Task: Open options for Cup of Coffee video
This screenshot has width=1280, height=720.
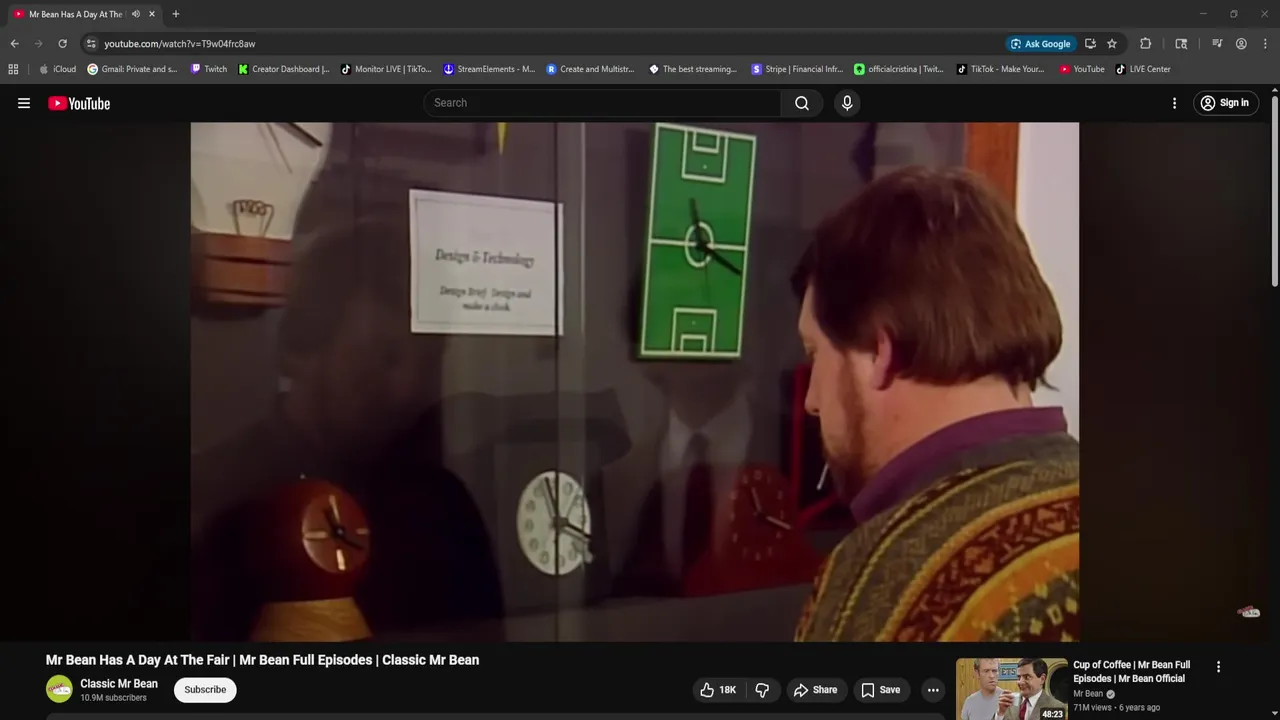Action: coord(1218,667)
